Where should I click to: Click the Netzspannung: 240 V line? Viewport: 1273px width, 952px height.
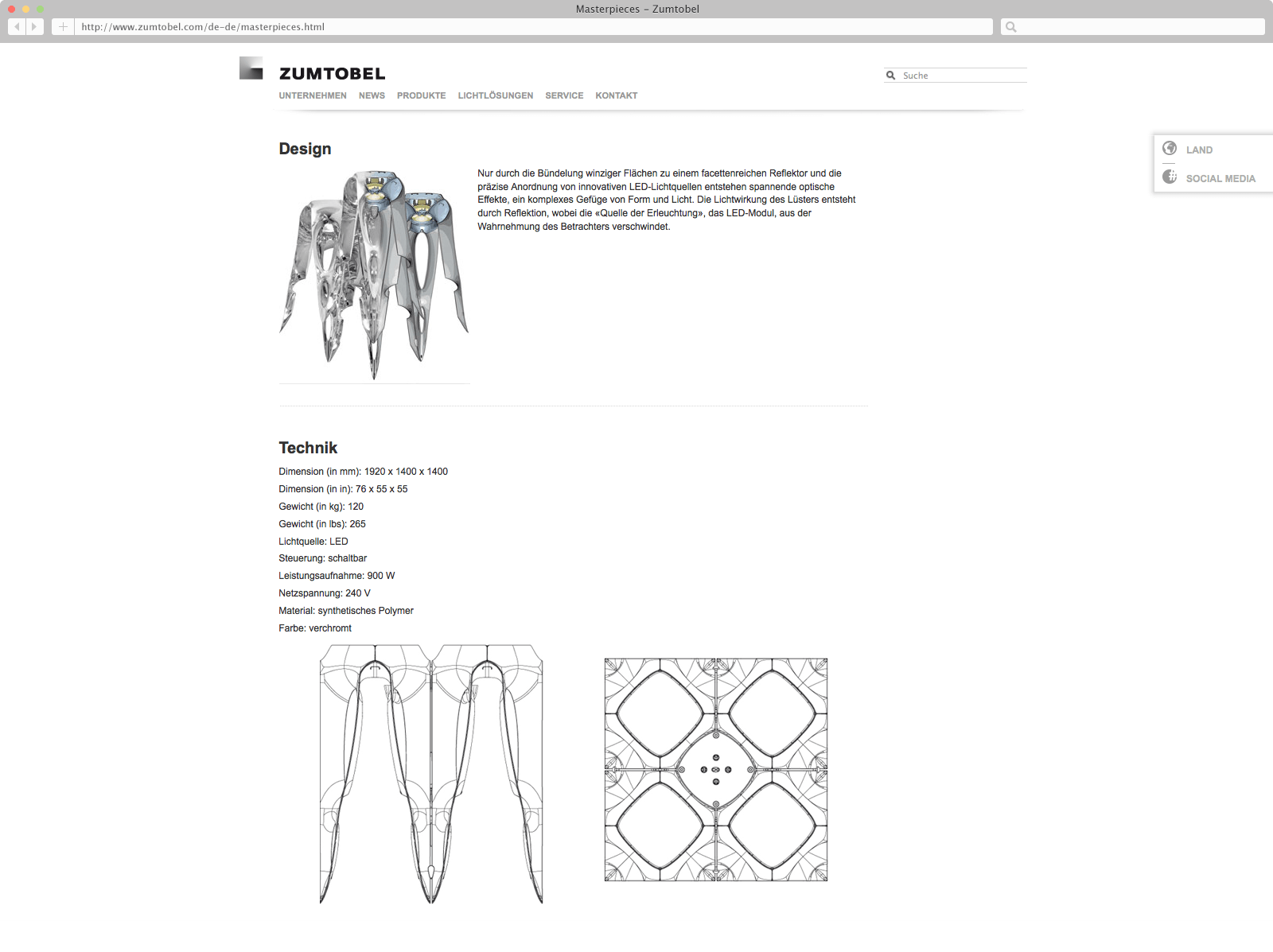[x=325, y=593]
